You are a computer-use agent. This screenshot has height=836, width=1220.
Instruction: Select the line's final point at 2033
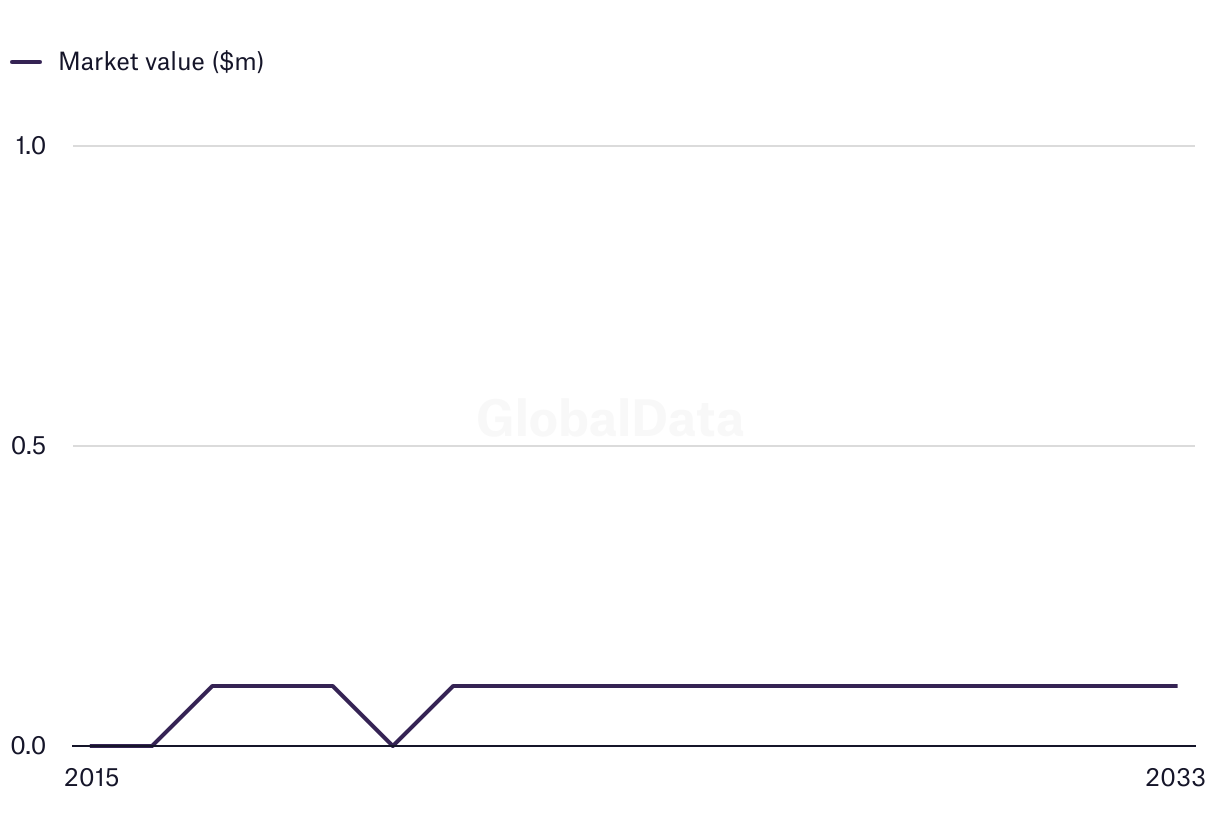1176,686
